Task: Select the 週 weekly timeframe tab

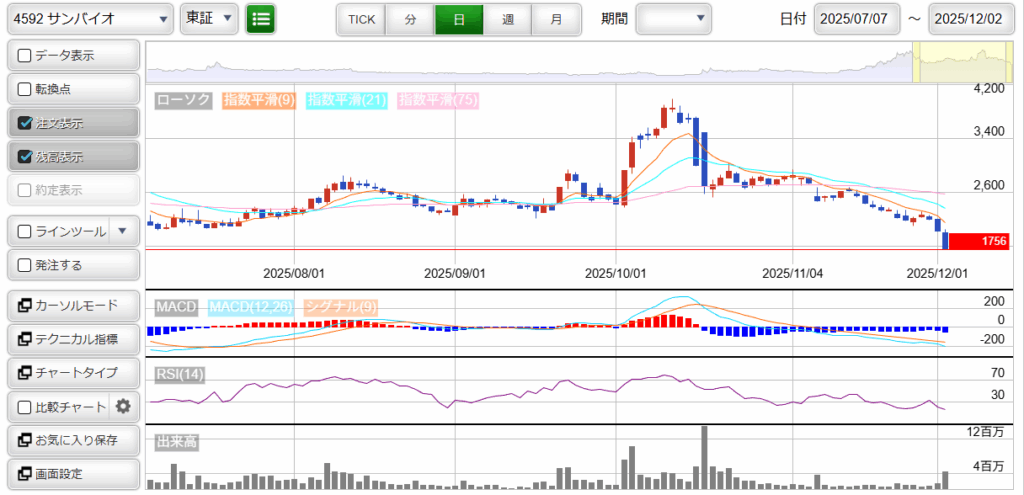Action: coord(508,19)
